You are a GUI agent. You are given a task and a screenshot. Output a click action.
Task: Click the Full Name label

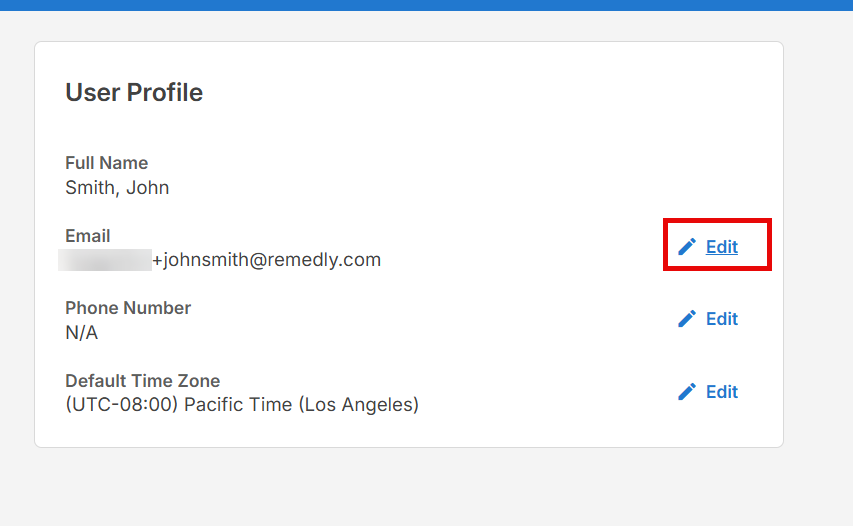click(x=107, y=163)
